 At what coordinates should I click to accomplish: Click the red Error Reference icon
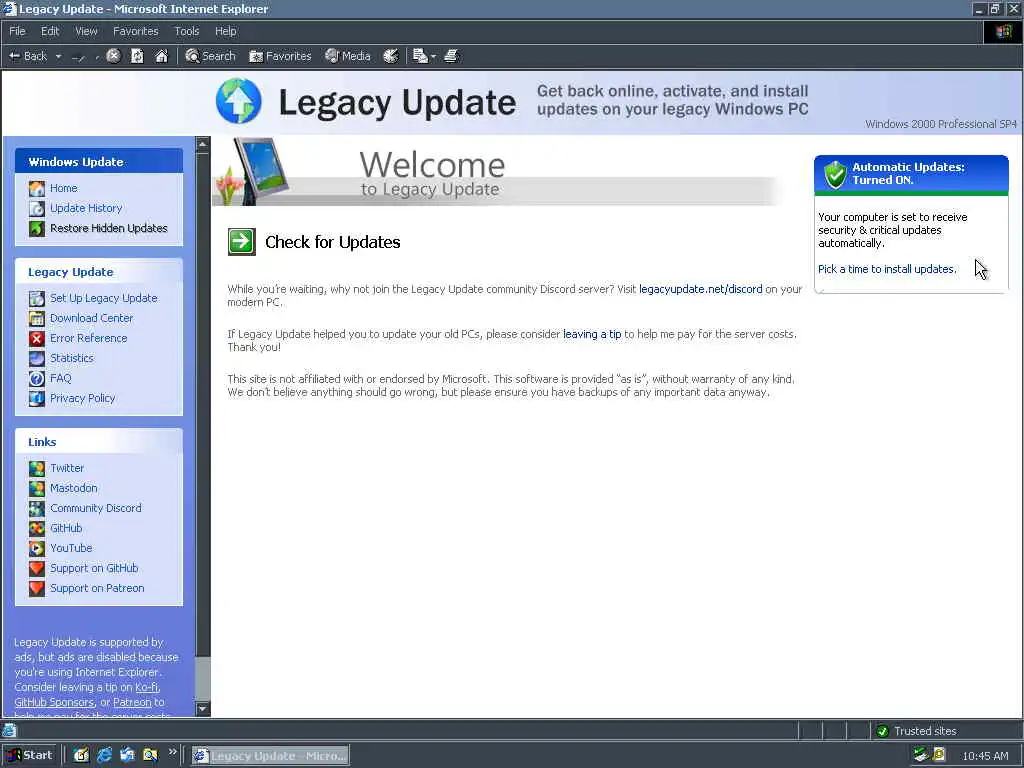37,338
